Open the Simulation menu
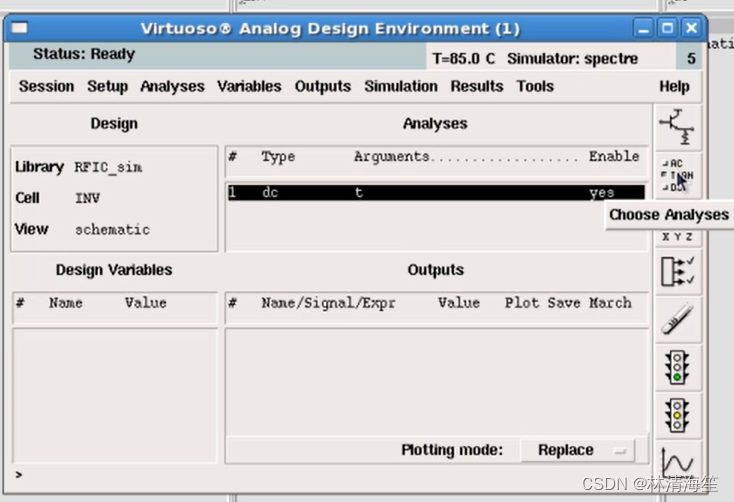This screenshot has width=734, height=502. coord(401,87)
